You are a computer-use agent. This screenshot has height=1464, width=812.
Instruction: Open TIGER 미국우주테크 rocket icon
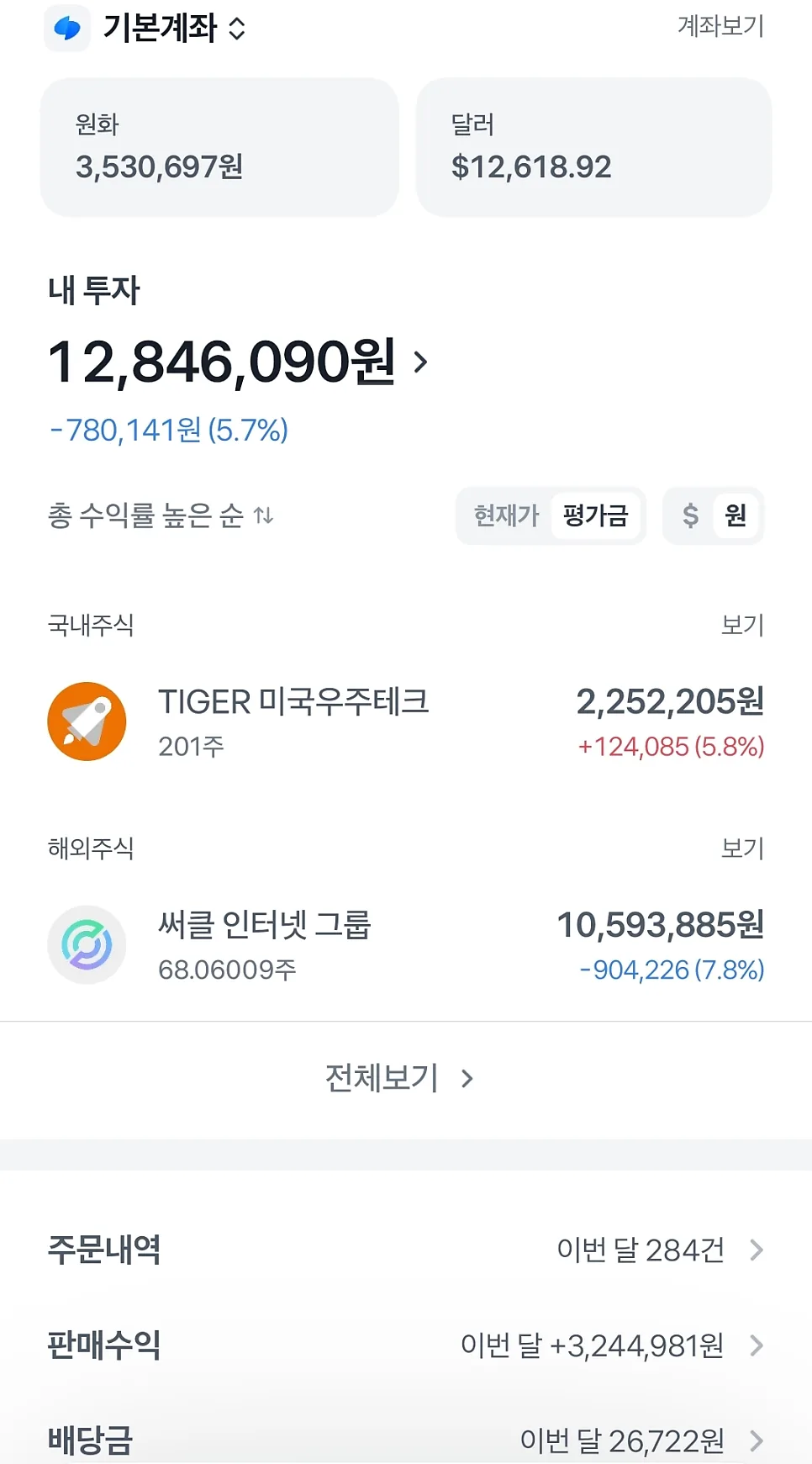[x=87, y=721]
